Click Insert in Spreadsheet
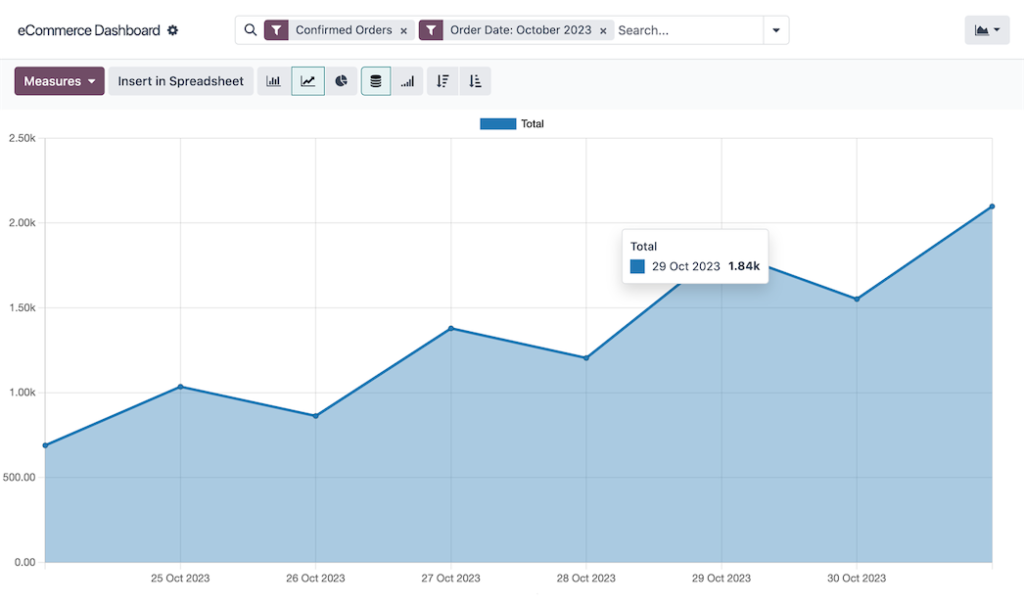Image resolution: width=1024 pixels, height=603 pixels. coord(181,81)
